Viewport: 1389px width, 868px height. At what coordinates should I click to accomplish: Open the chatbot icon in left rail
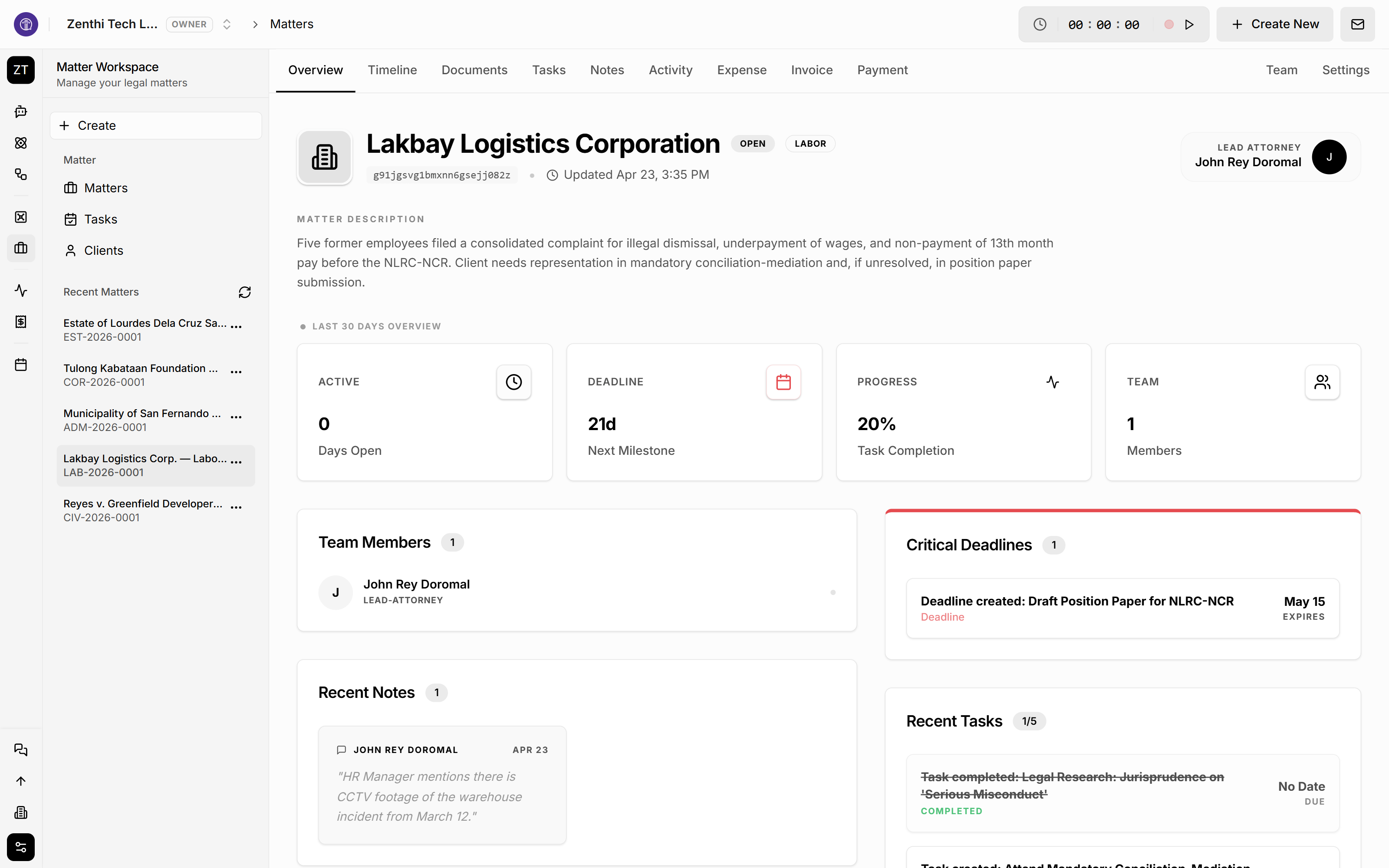coord(21,112)
